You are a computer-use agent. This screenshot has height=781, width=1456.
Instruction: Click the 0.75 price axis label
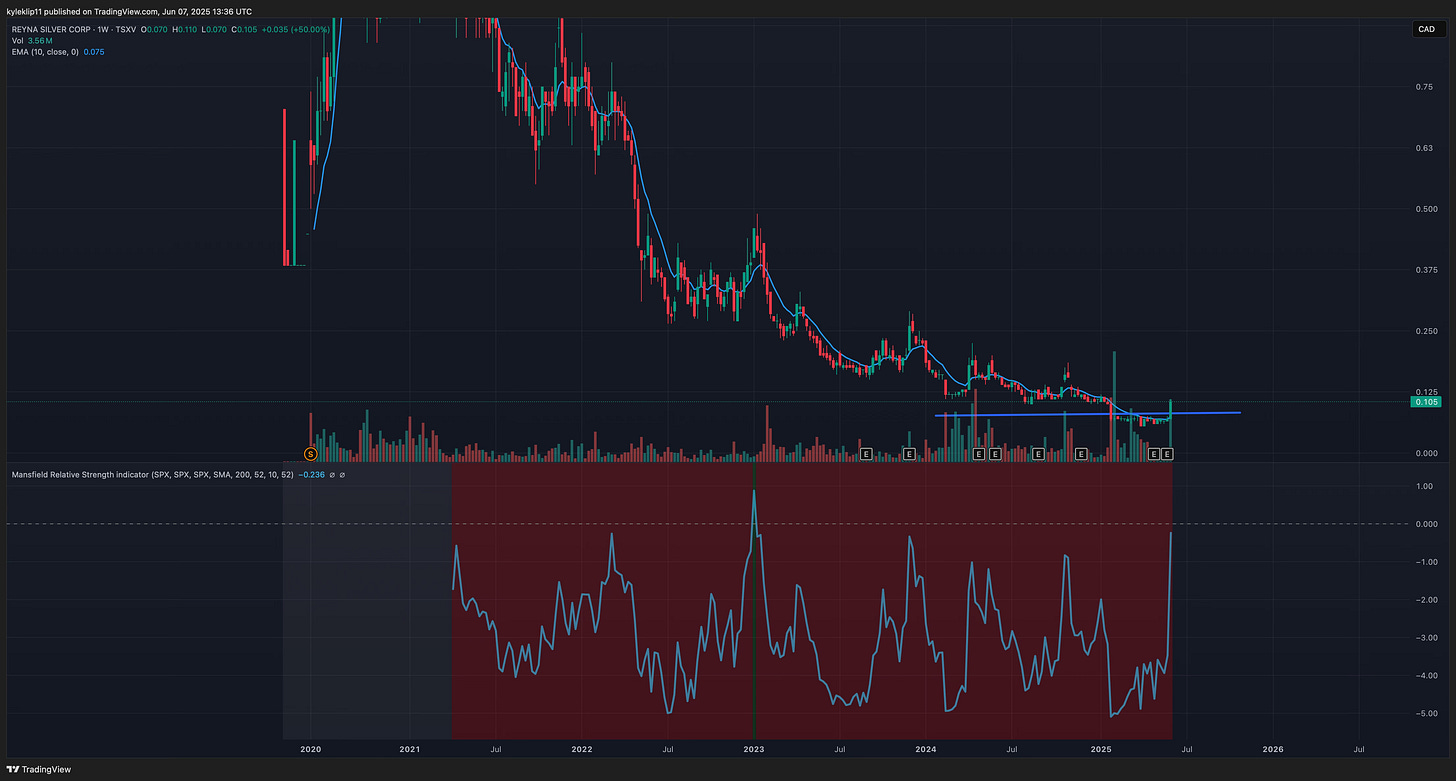point(1423,87)
